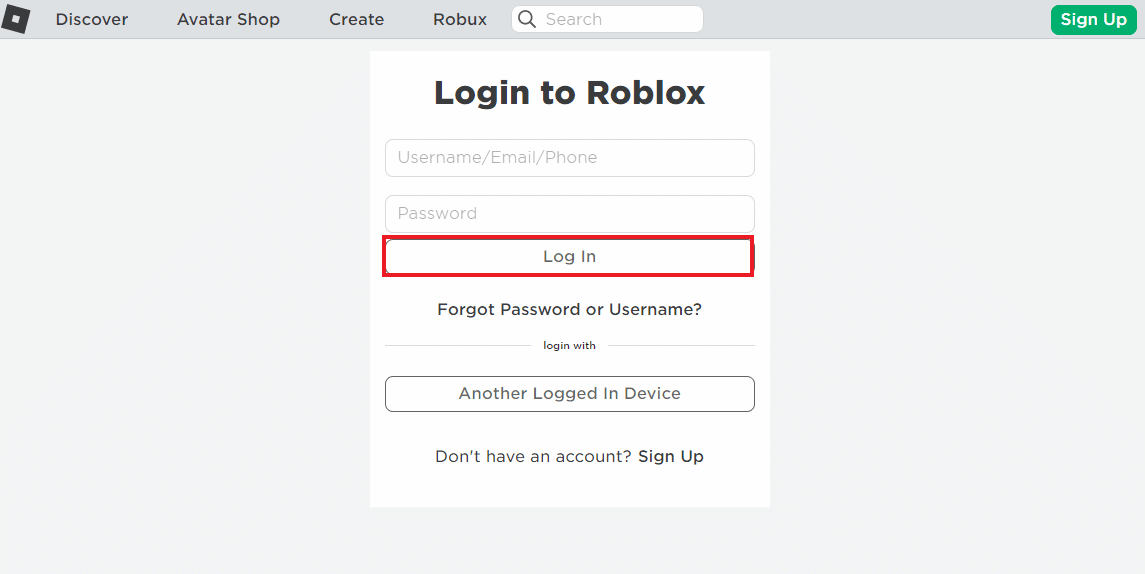Screen dimensions: 1145x574
Task: Open the Create menu item
Action: 356,19
